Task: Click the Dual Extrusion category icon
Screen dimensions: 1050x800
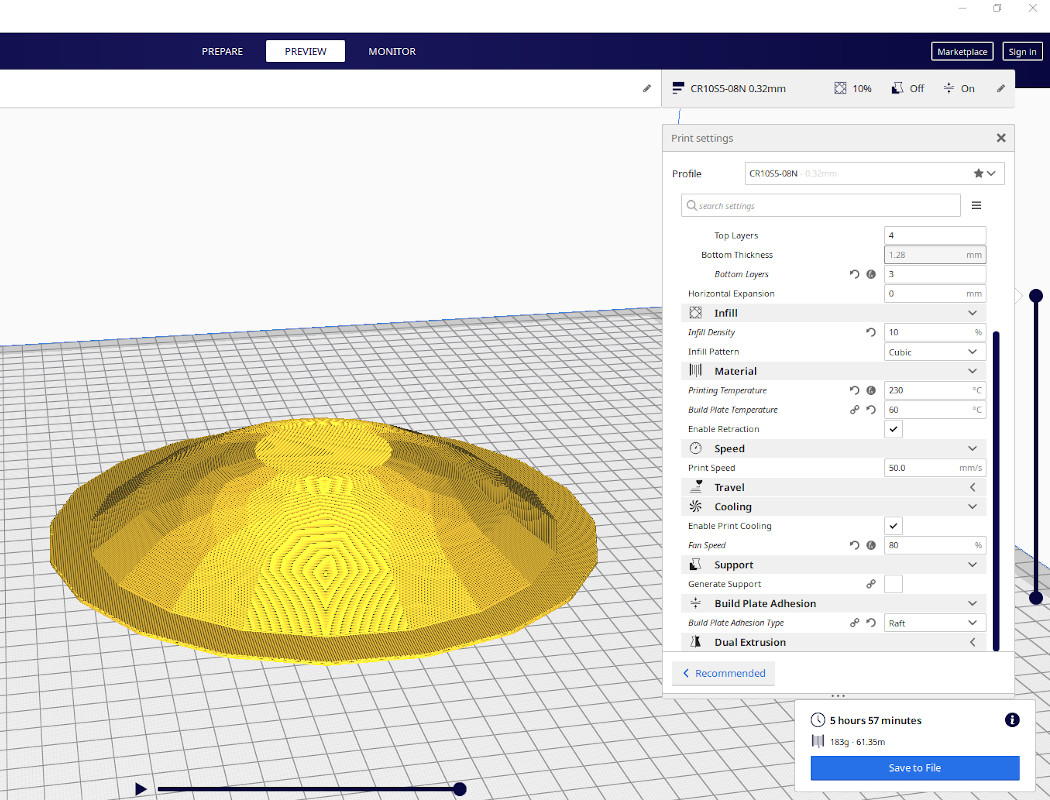Action: point(696,642)
